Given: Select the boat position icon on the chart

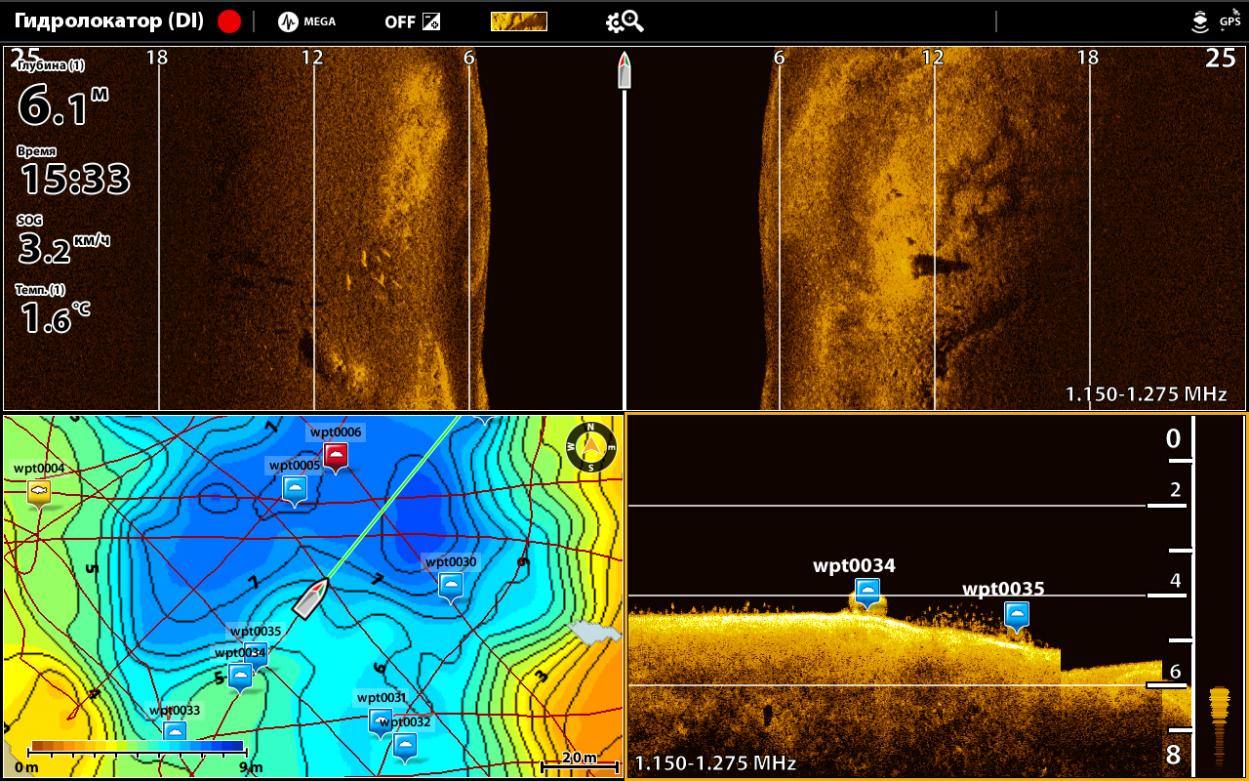Looking at the screenshot, I should point(311,596).
